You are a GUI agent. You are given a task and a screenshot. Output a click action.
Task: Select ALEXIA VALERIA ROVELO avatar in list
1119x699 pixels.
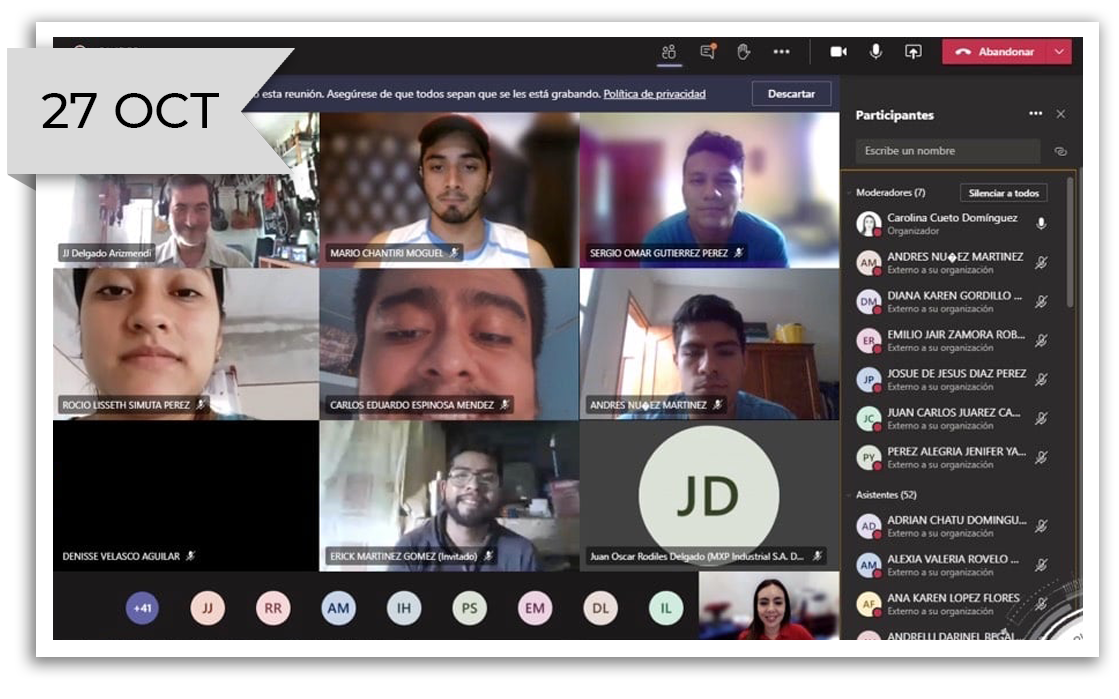(x=869, y=565)
